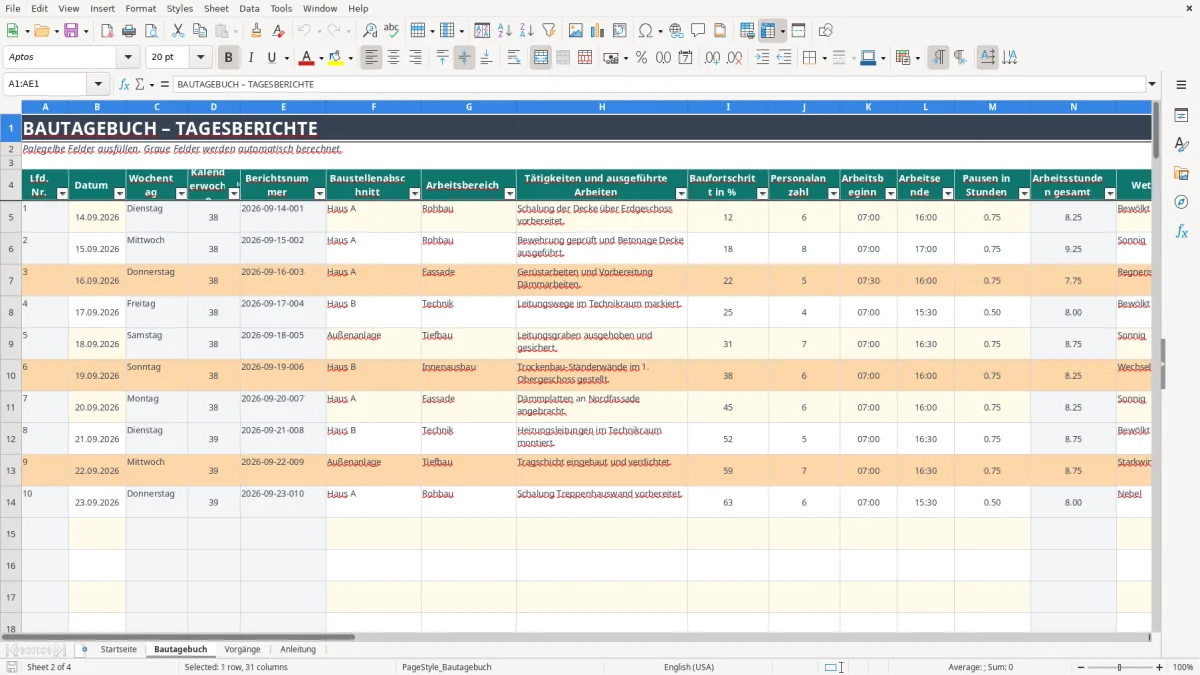Open the Personalanzahl column filter dropdown
1200x675 pixels.
point(832,193)
